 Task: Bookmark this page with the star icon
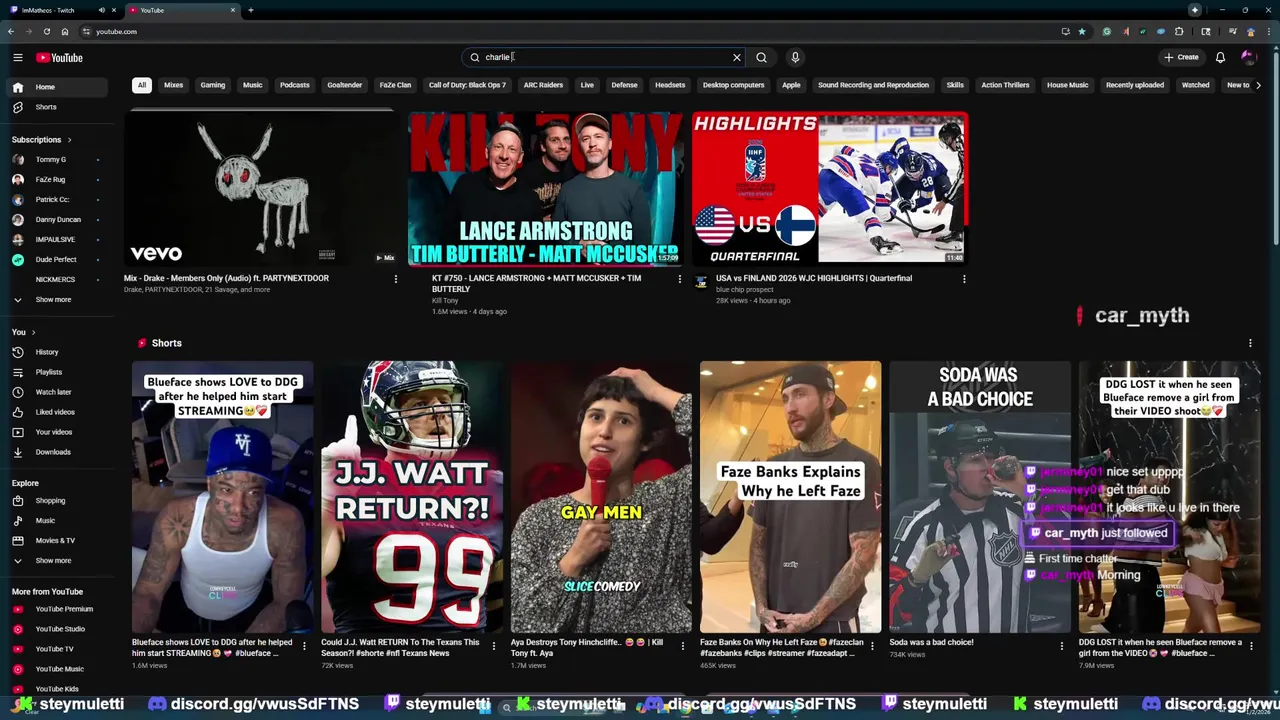[1081, 31]
